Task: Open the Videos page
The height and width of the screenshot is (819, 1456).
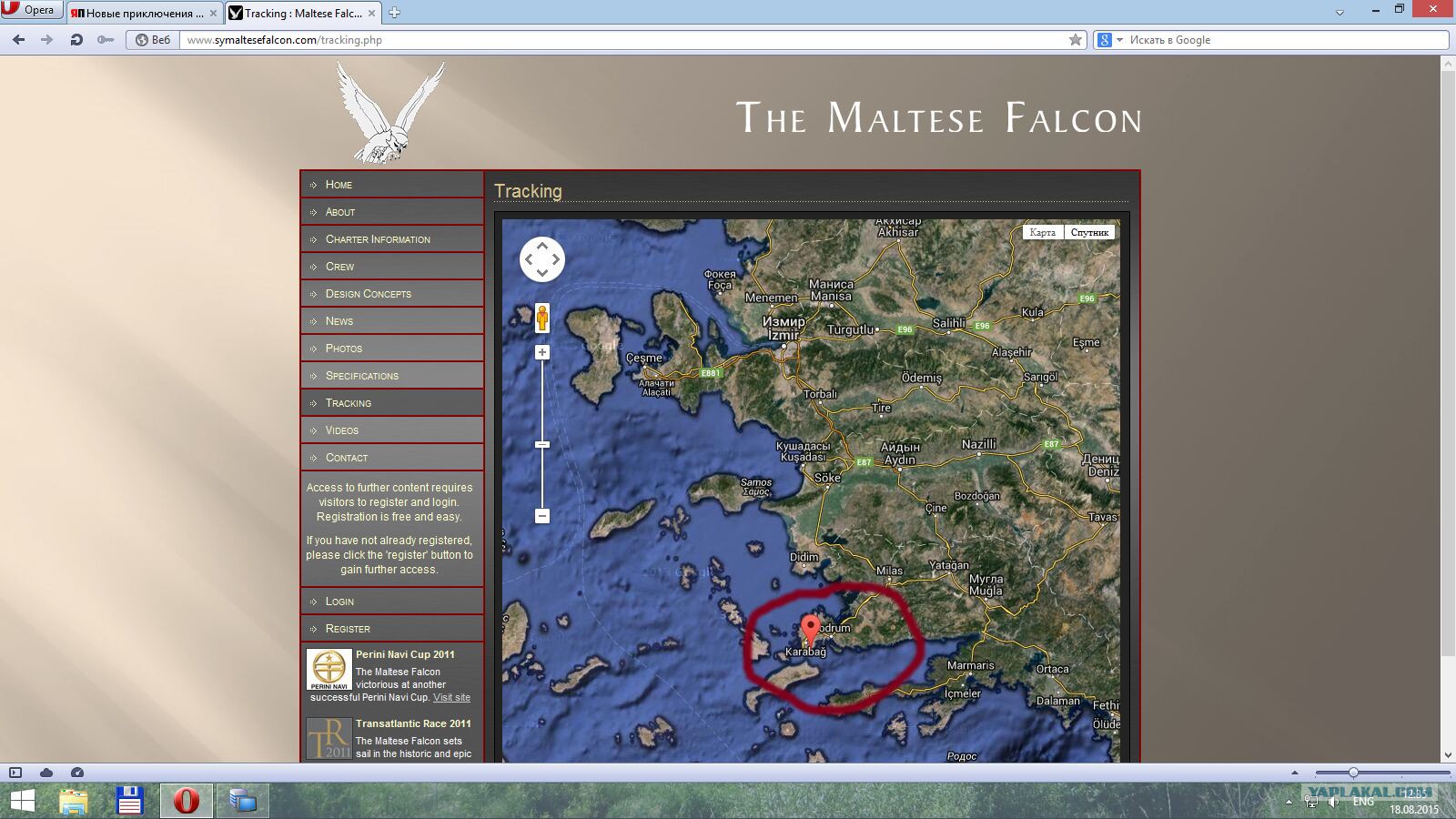Action: tap(392, 430)
